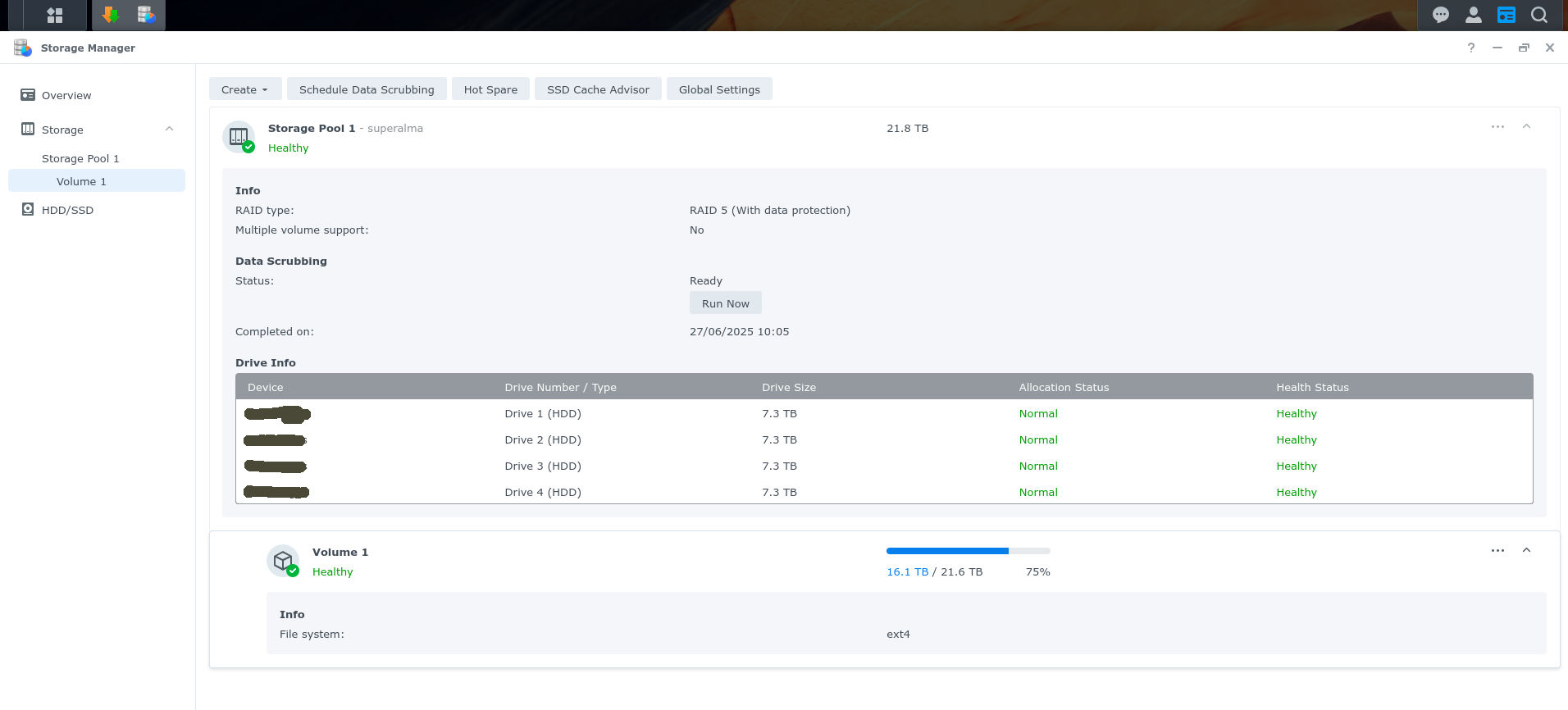Select HDD/SSD in the sidebar

point(67,210)
